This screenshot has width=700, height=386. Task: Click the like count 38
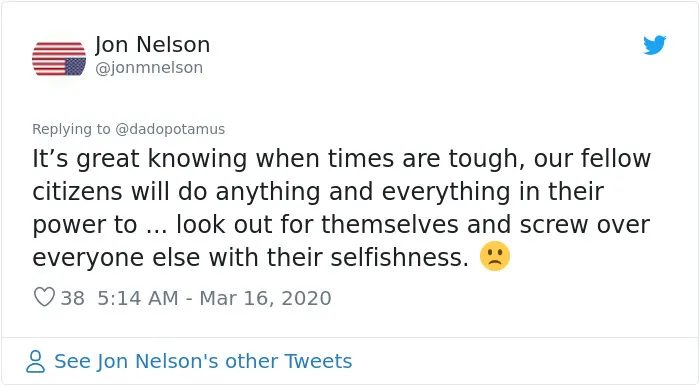tap(72, 298)
